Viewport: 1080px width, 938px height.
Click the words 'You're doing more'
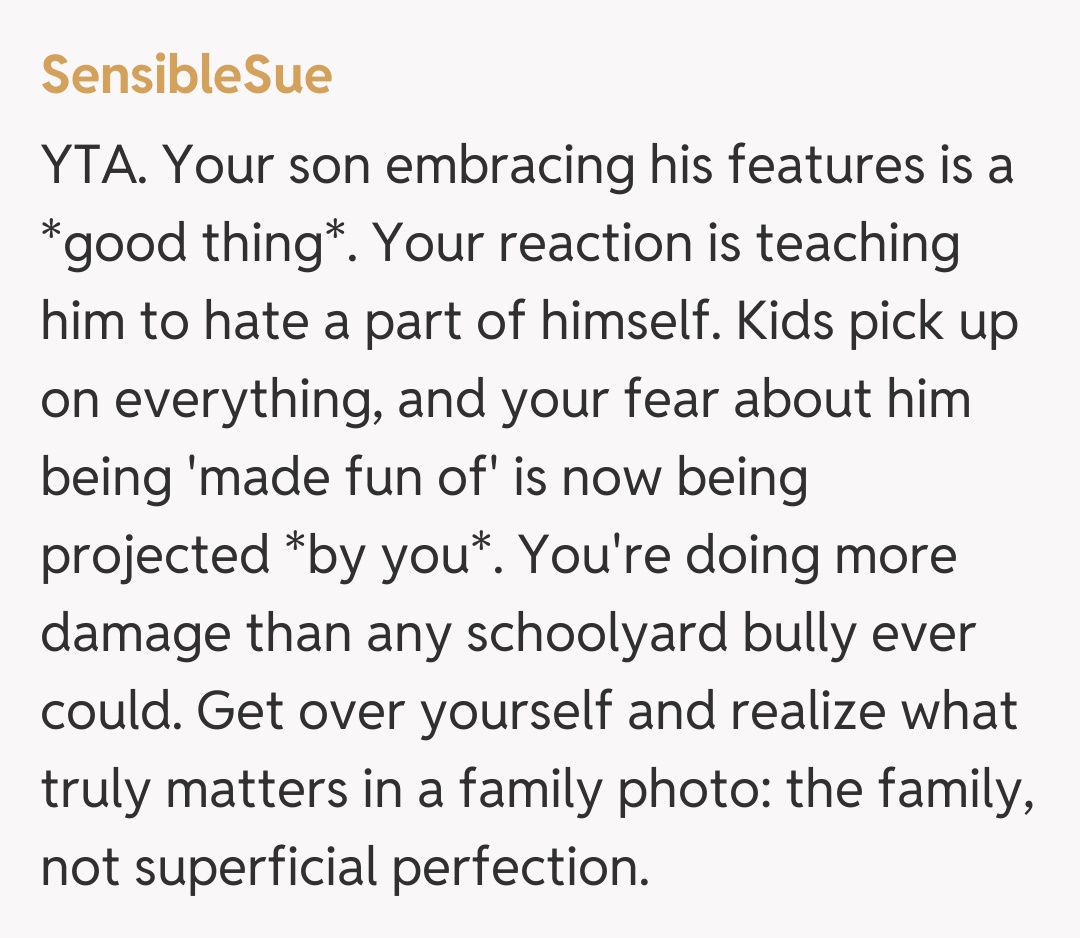pyautogui.click(x=737, y=556)
